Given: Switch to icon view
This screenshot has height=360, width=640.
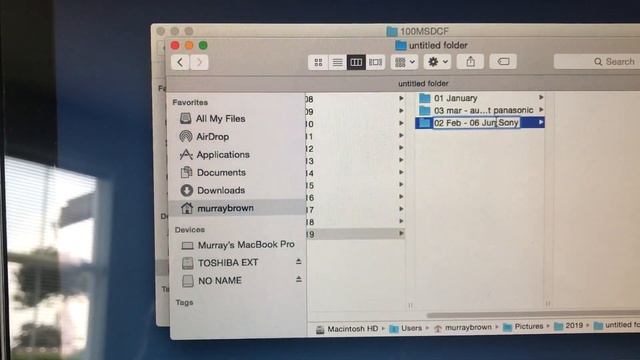Looking at the screenshot, I should 318,62.
